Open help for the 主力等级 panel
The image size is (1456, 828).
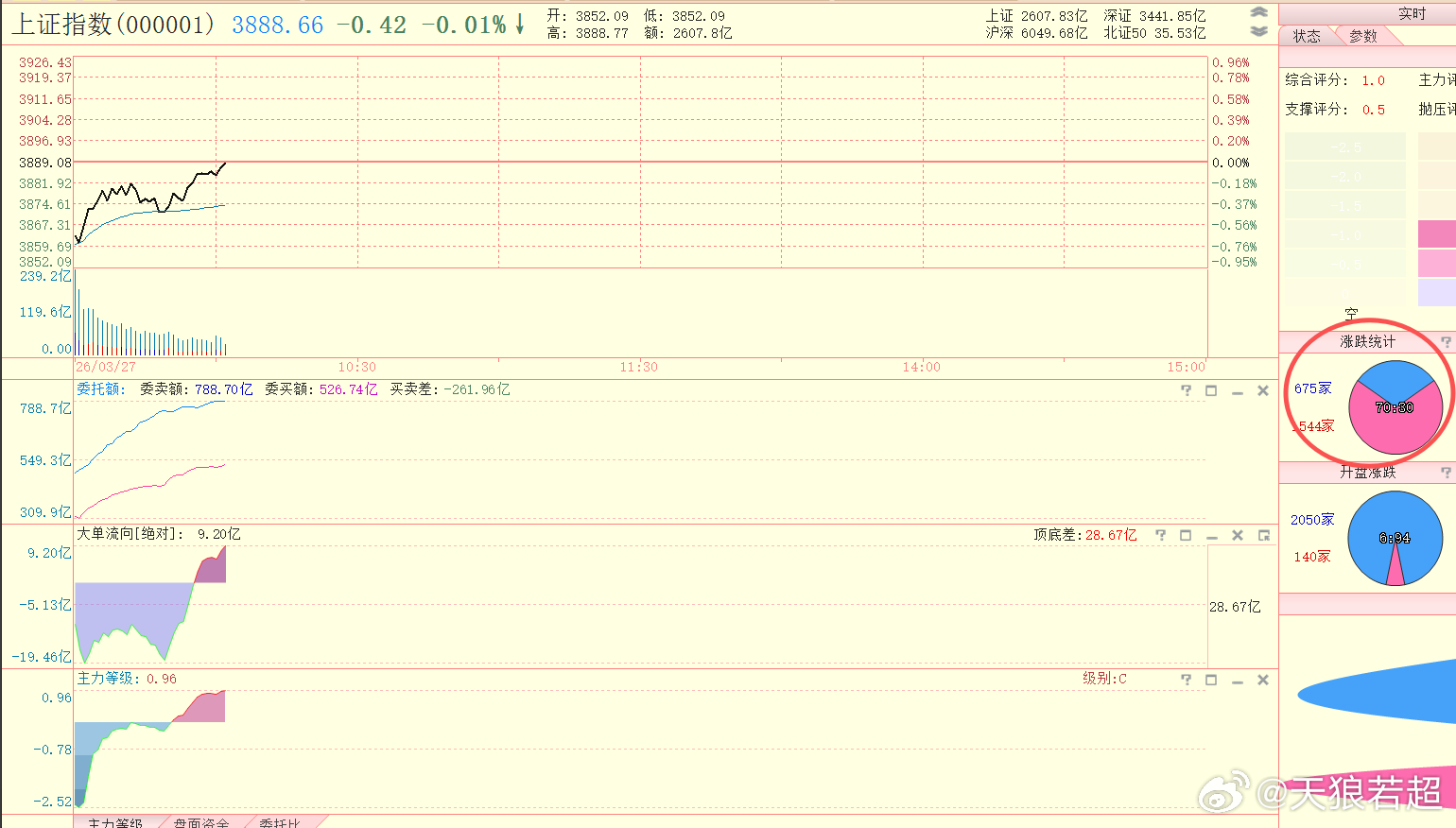1186,680
